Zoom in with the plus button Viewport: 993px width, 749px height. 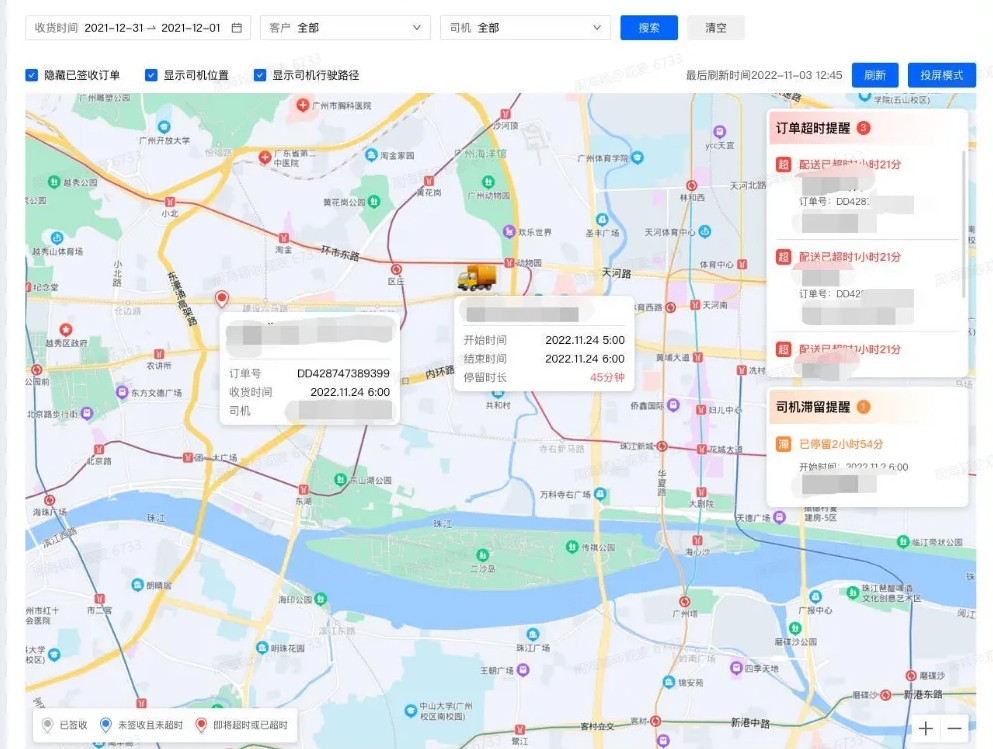pos(926,728)
